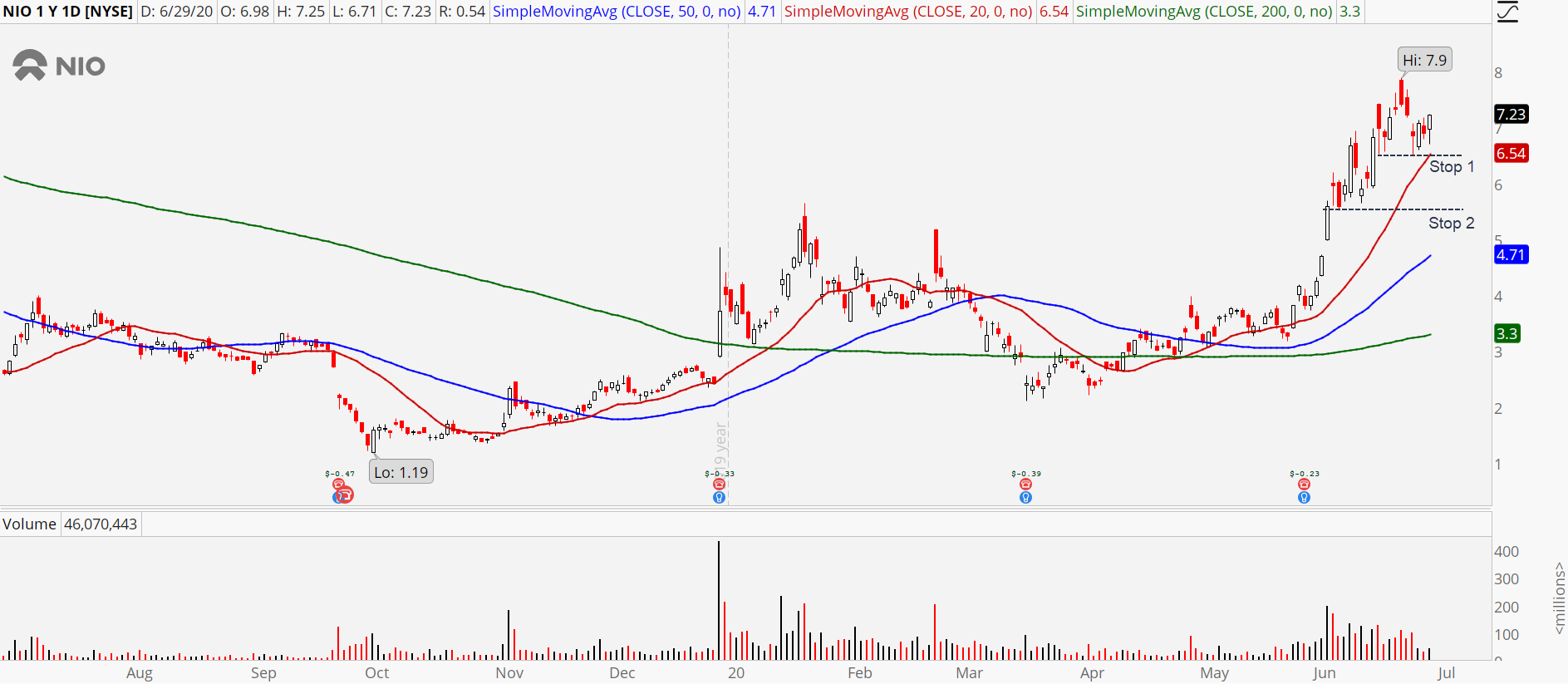Click the Aug label on the time axis

[140, 672]
